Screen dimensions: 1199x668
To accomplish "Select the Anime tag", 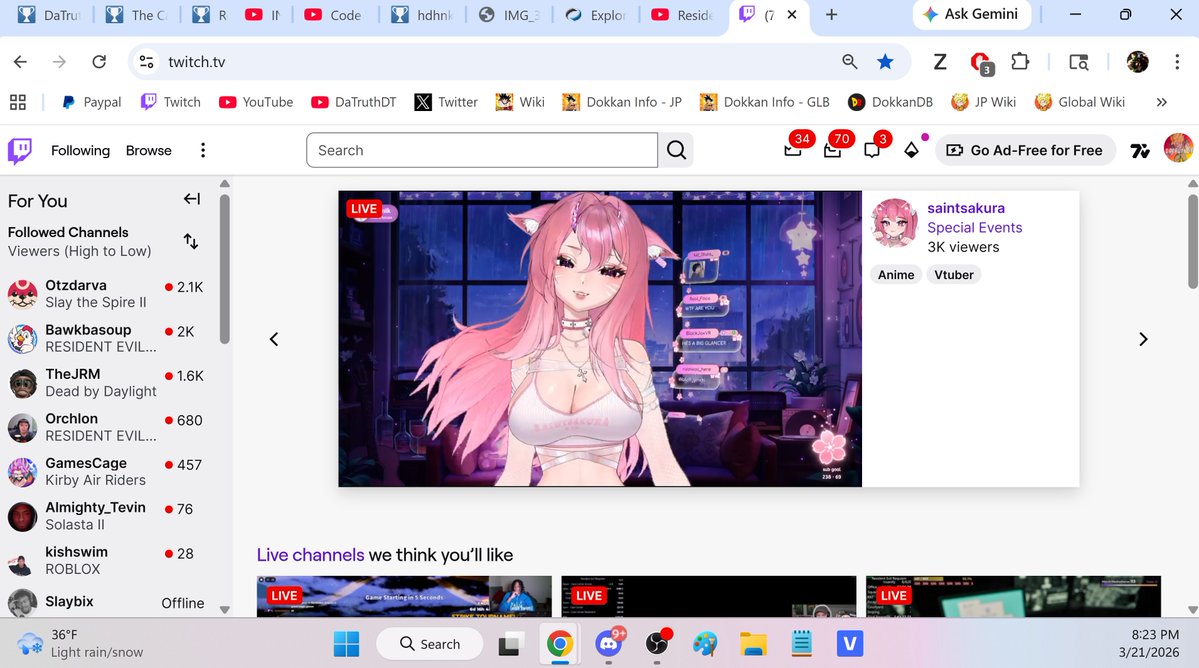I will (x=895, y=275).
